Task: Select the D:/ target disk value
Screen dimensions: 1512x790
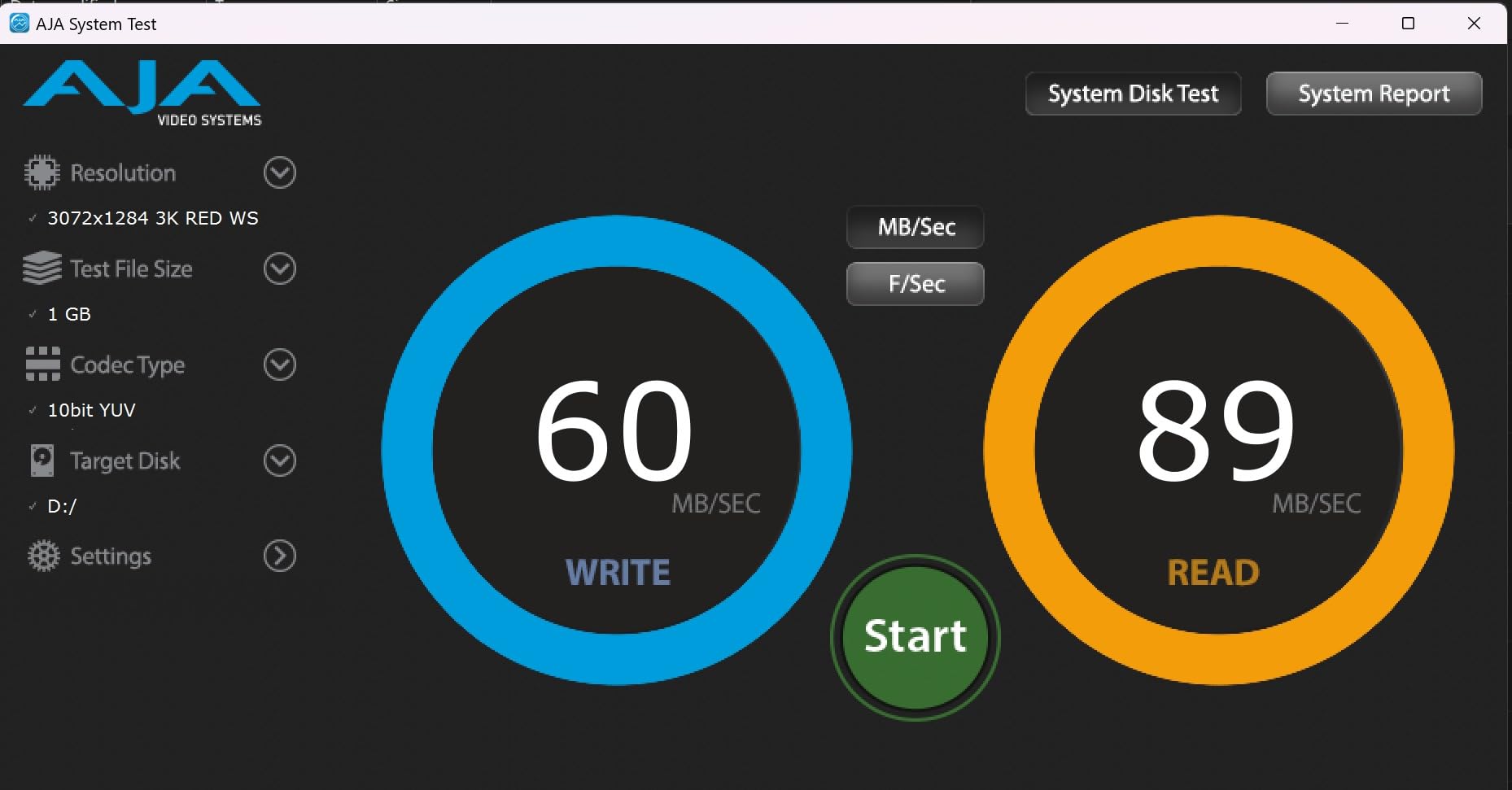Action: click(62, 506)
